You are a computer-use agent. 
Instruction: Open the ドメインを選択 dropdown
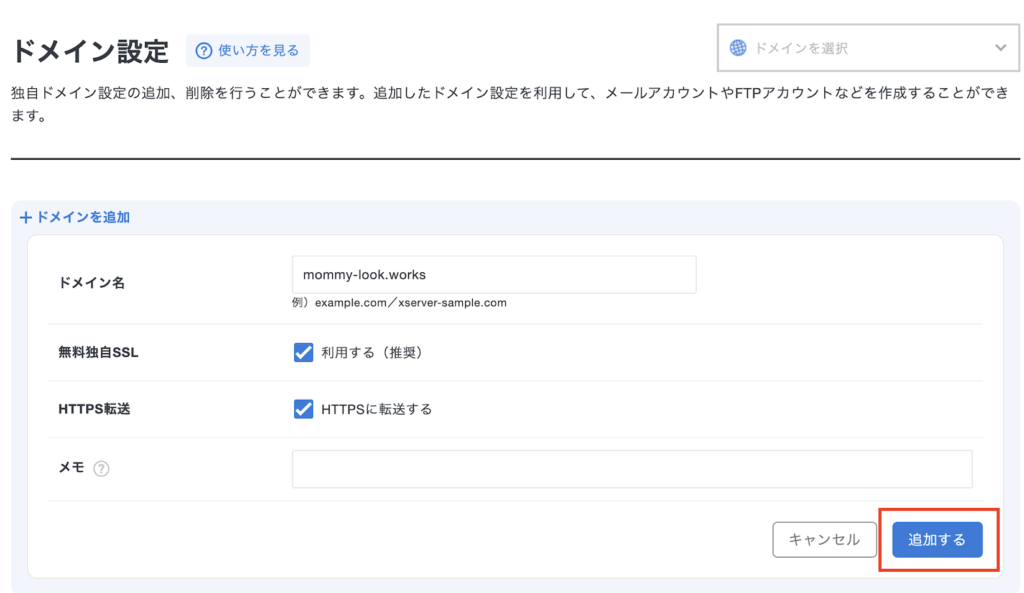point(867,48)
